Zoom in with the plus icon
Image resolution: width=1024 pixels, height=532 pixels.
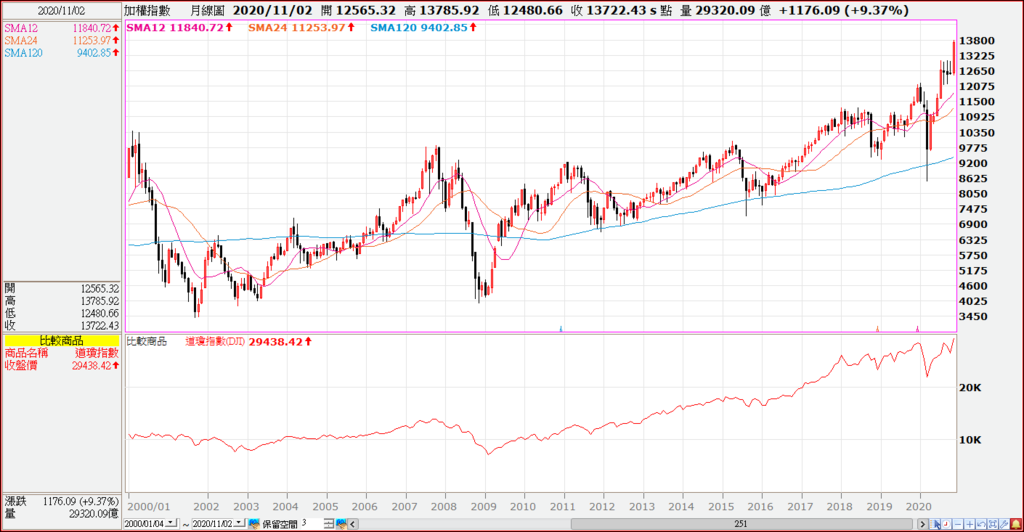point(970,524)
